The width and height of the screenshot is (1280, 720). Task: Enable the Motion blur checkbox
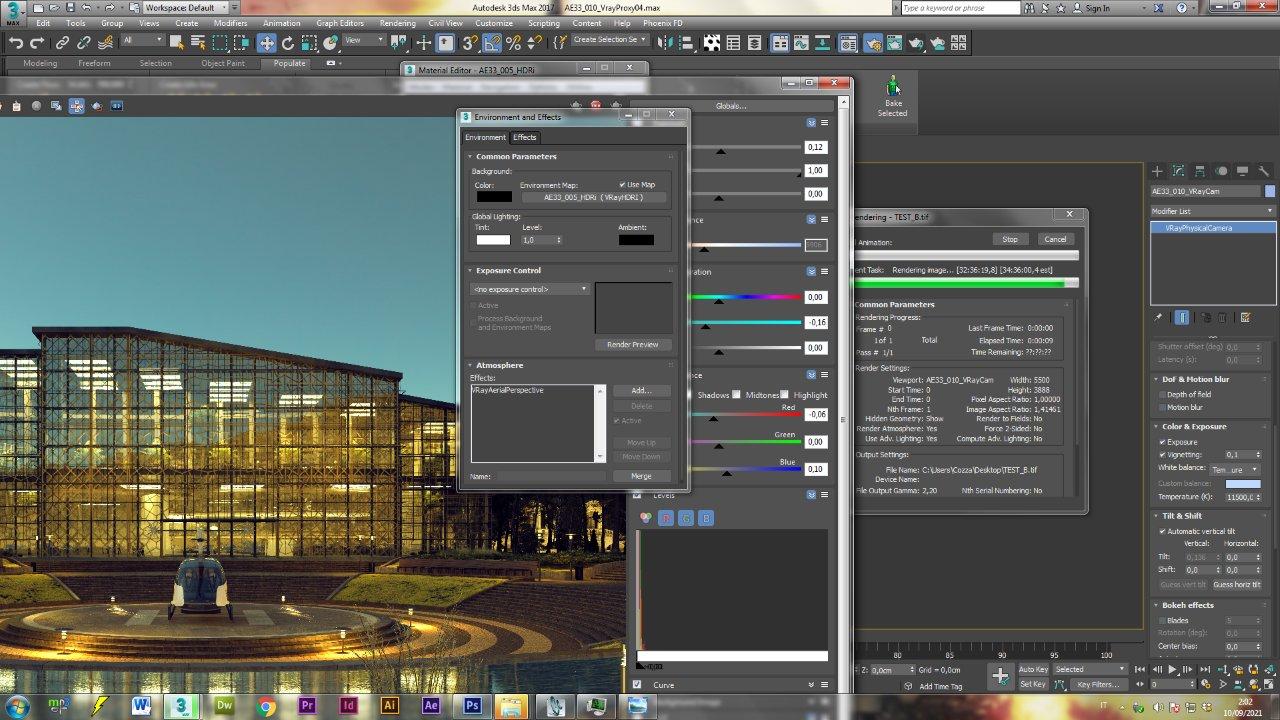coord(1162,408)
